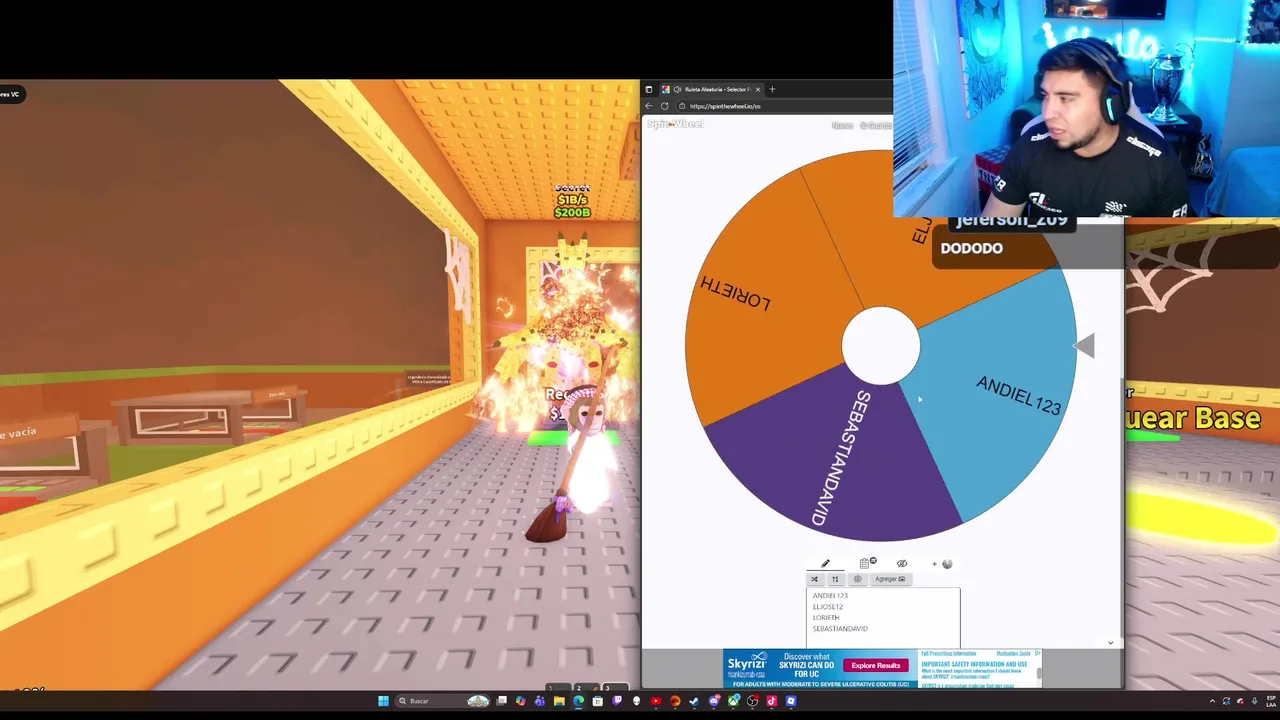Switch to the pencil edit entries tab
This screenshot has height=720, width=1280.
[825, 563]
